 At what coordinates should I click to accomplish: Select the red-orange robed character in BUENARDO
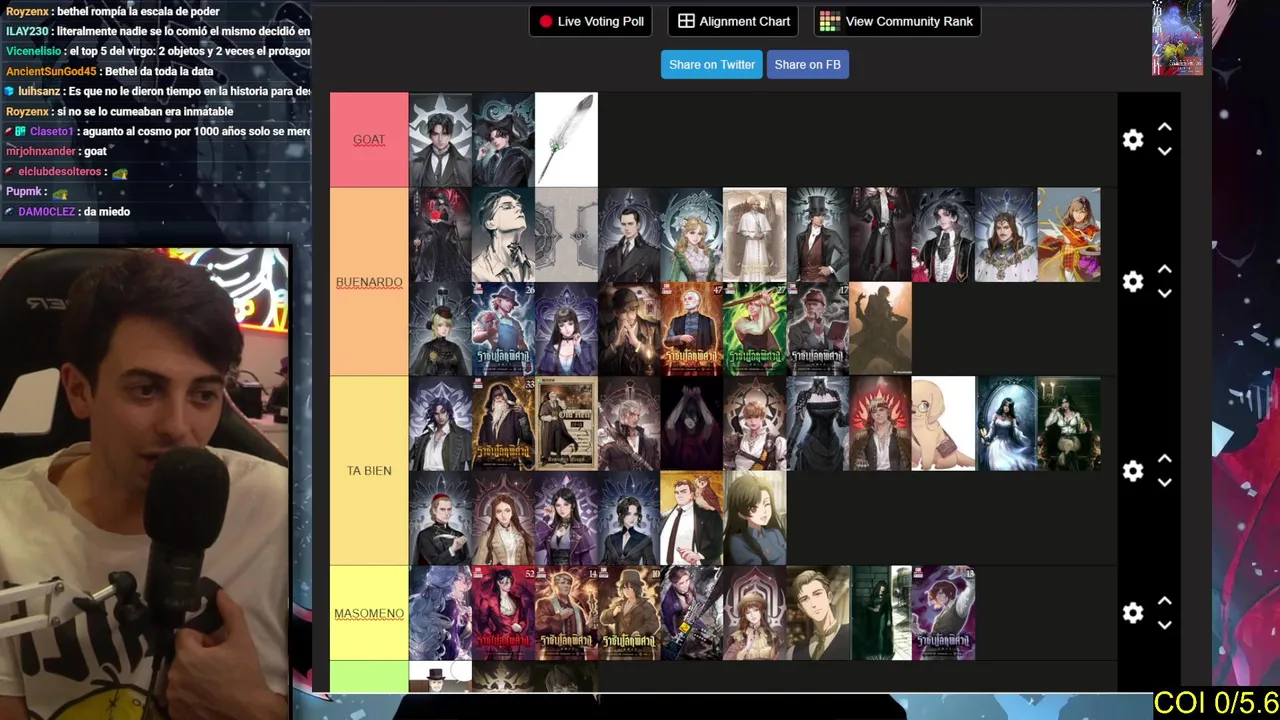coord(1069,235)
